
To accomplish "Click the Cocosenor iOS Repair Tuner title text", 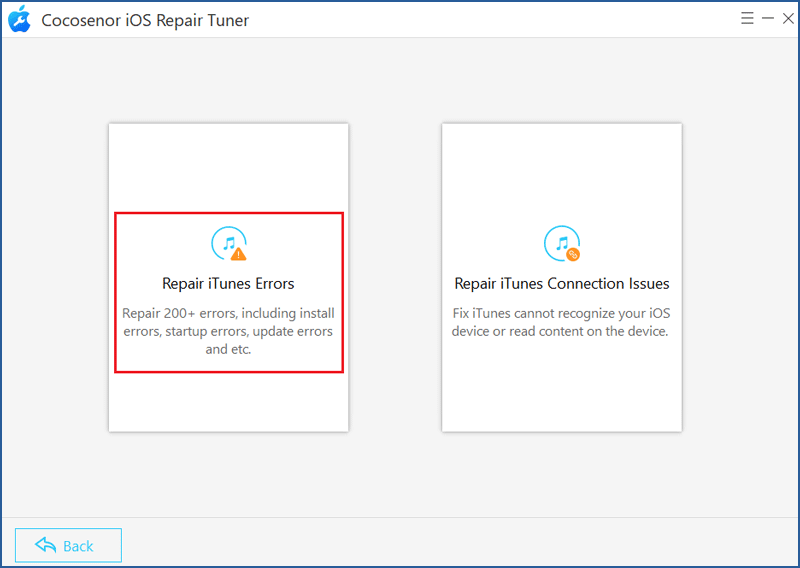I will [145, 20].
